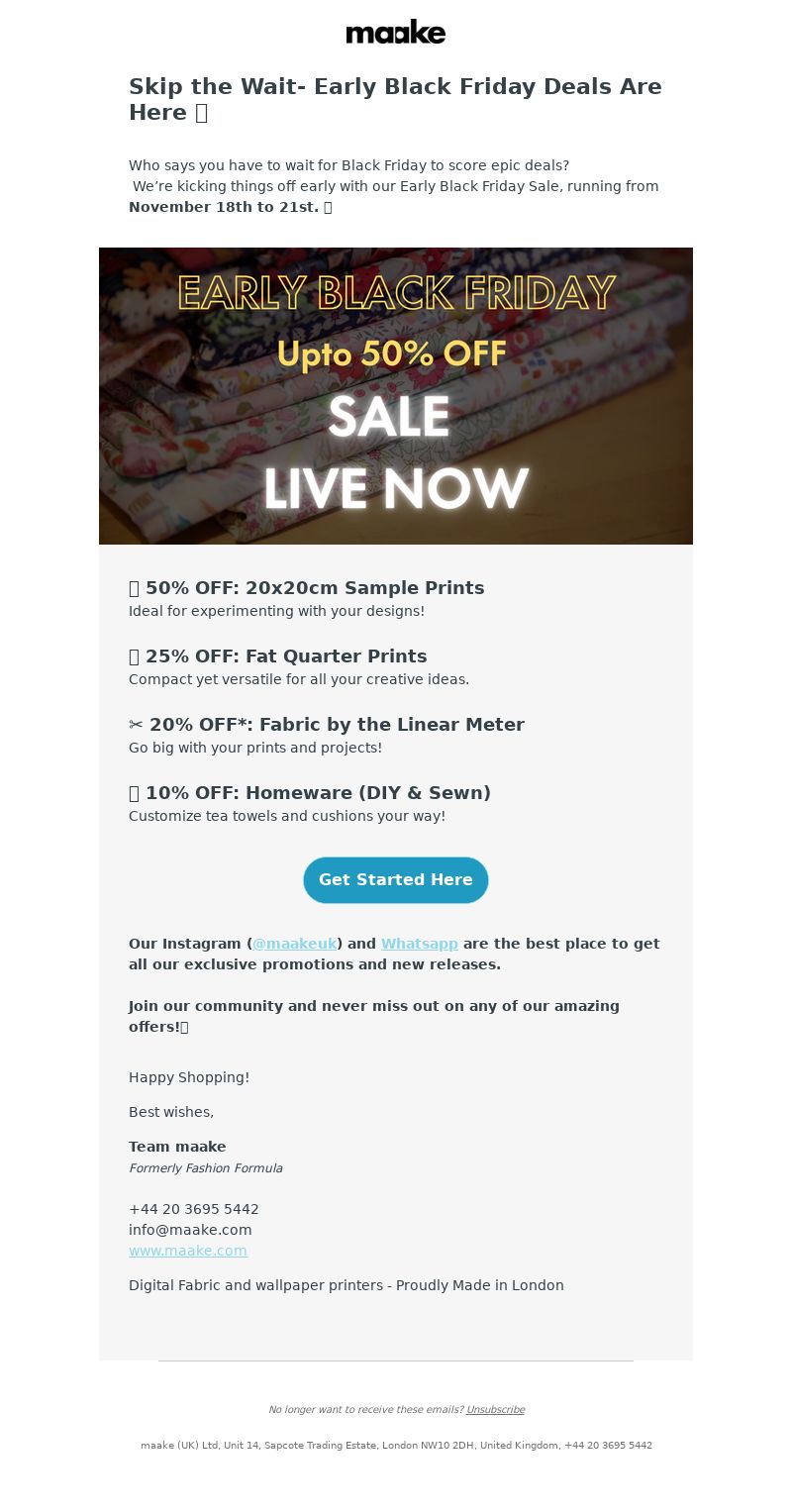
Task: Open the Early Black Friday sale banner
Action: click(396, 396)
